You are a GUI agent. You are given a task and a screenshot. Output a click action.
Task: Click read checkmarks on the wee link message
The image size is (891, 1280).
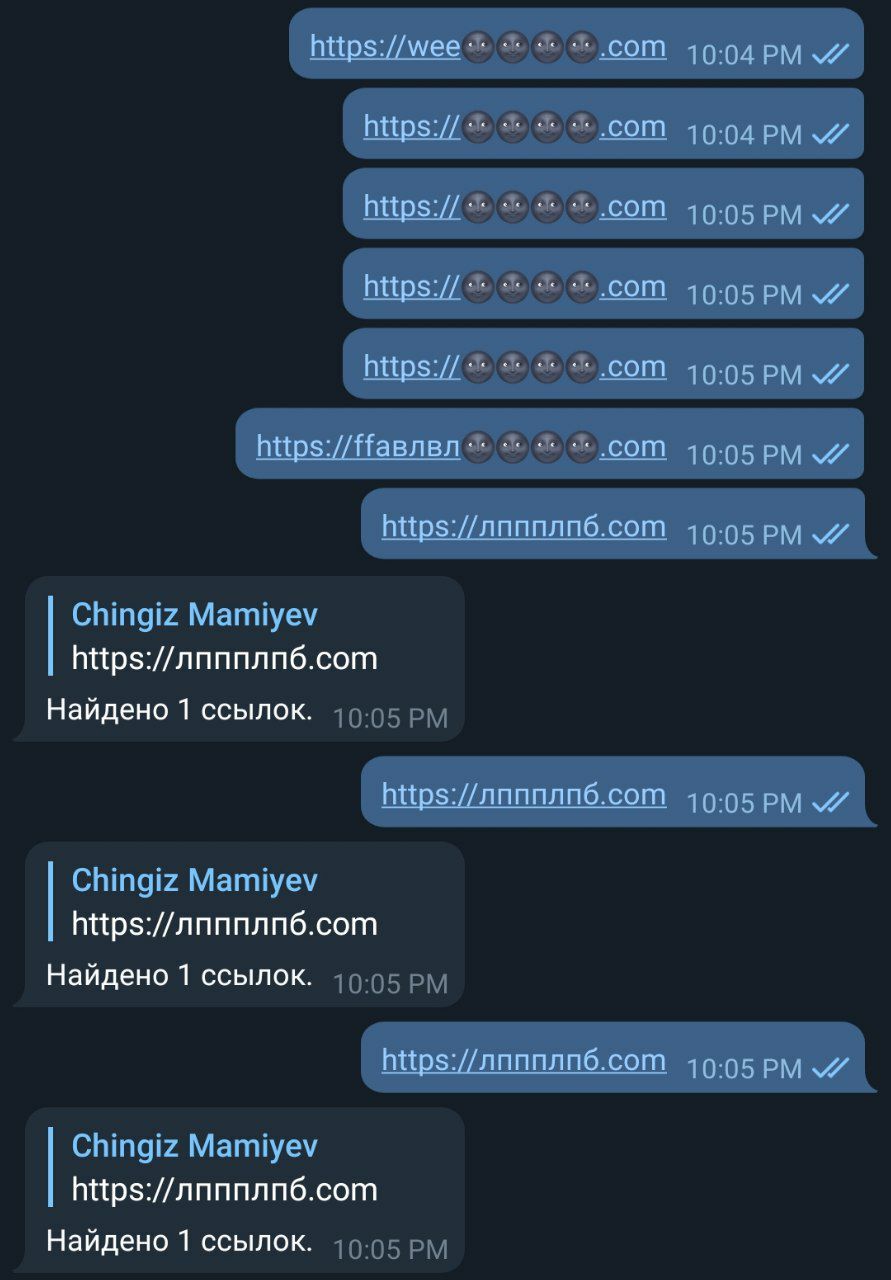830,54
